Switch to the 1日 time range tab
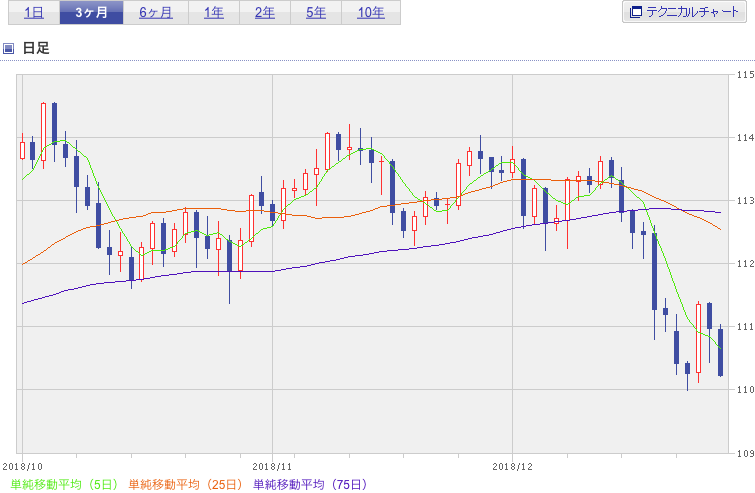Image resolution: width=755 pixels, height=493 pixels. (x=34, y=13)
